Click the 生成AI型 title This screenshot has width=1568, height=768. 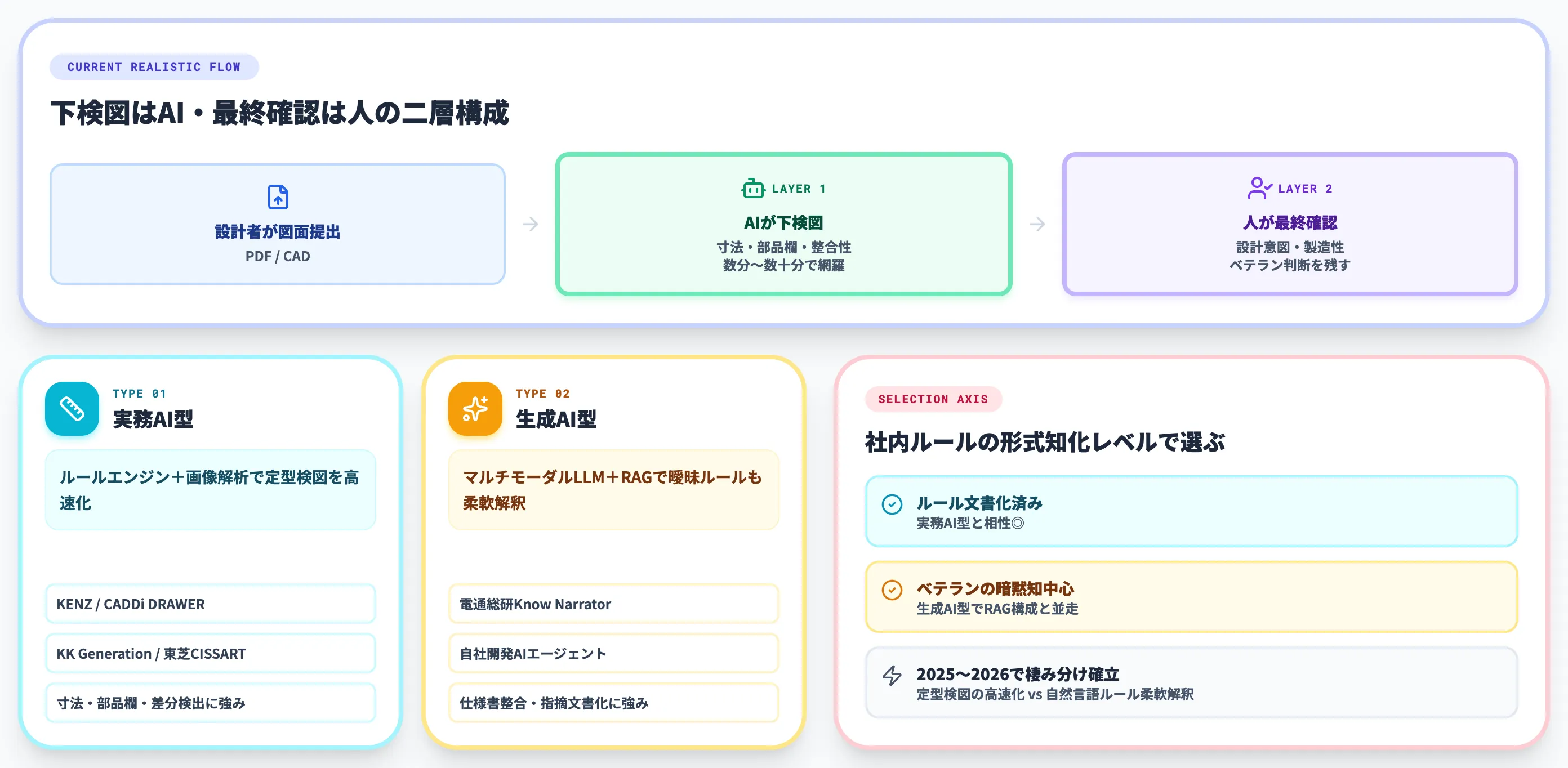click(556, 419)
